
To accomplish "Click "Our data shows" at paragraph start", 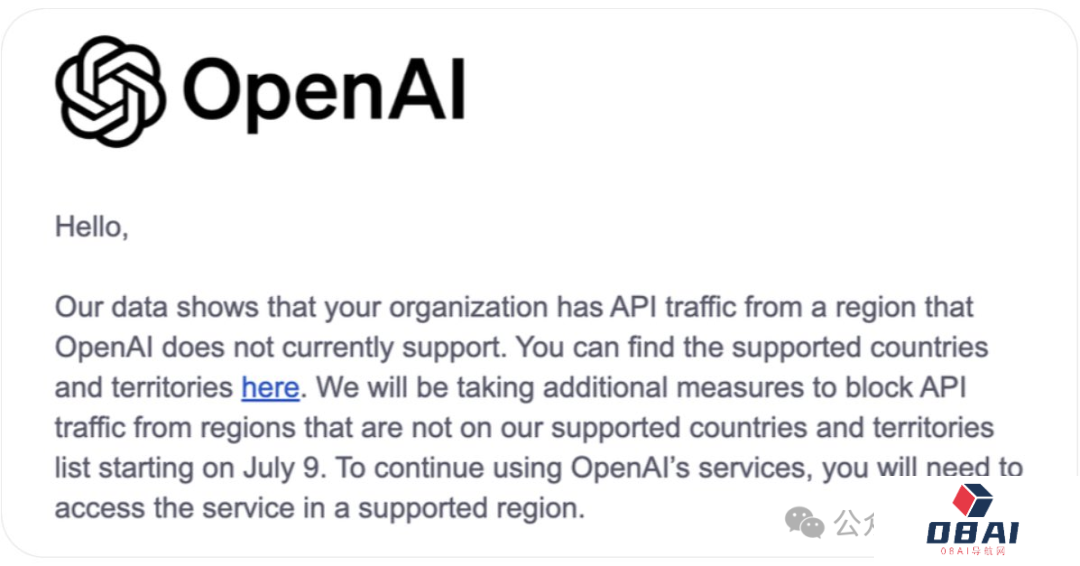I will coord(154,307).
